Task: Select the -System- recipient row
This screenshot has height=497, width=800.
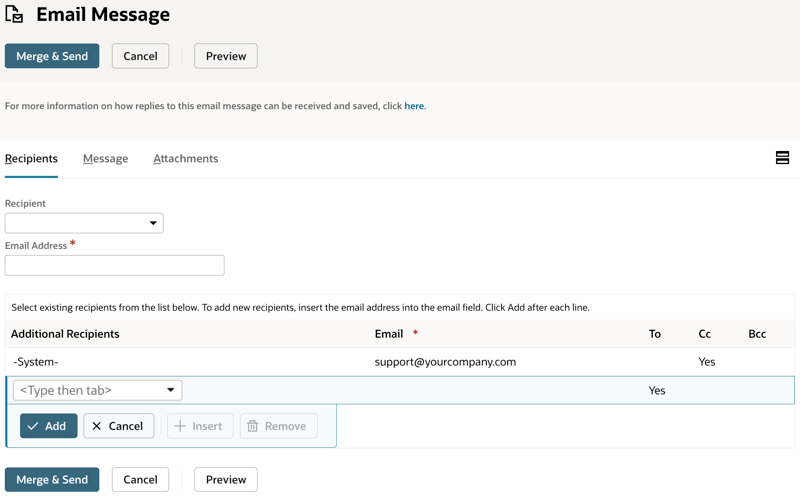Action: pos(400,362)
